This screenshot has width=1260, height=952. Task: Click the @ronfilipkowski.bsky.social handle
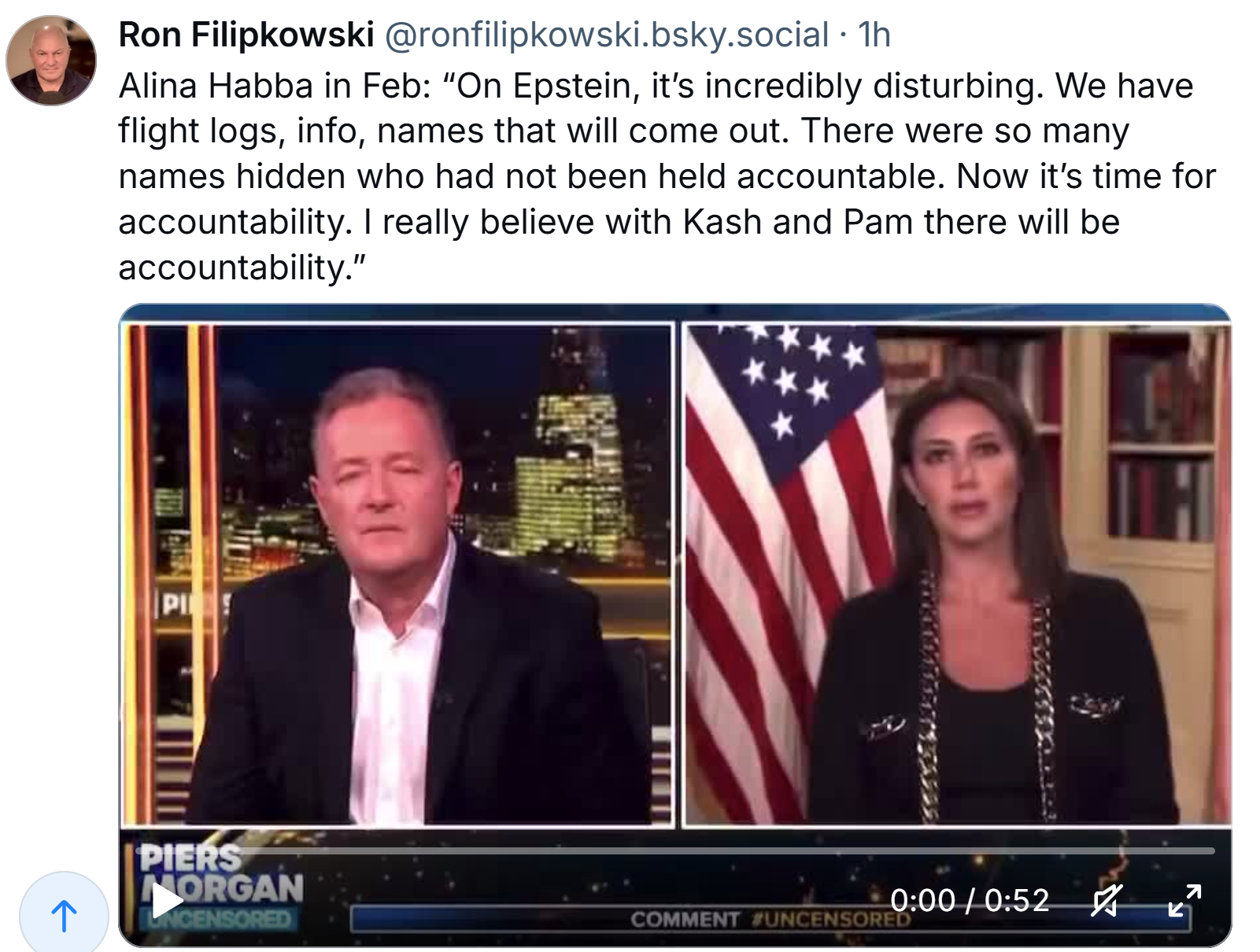point(606,35)
